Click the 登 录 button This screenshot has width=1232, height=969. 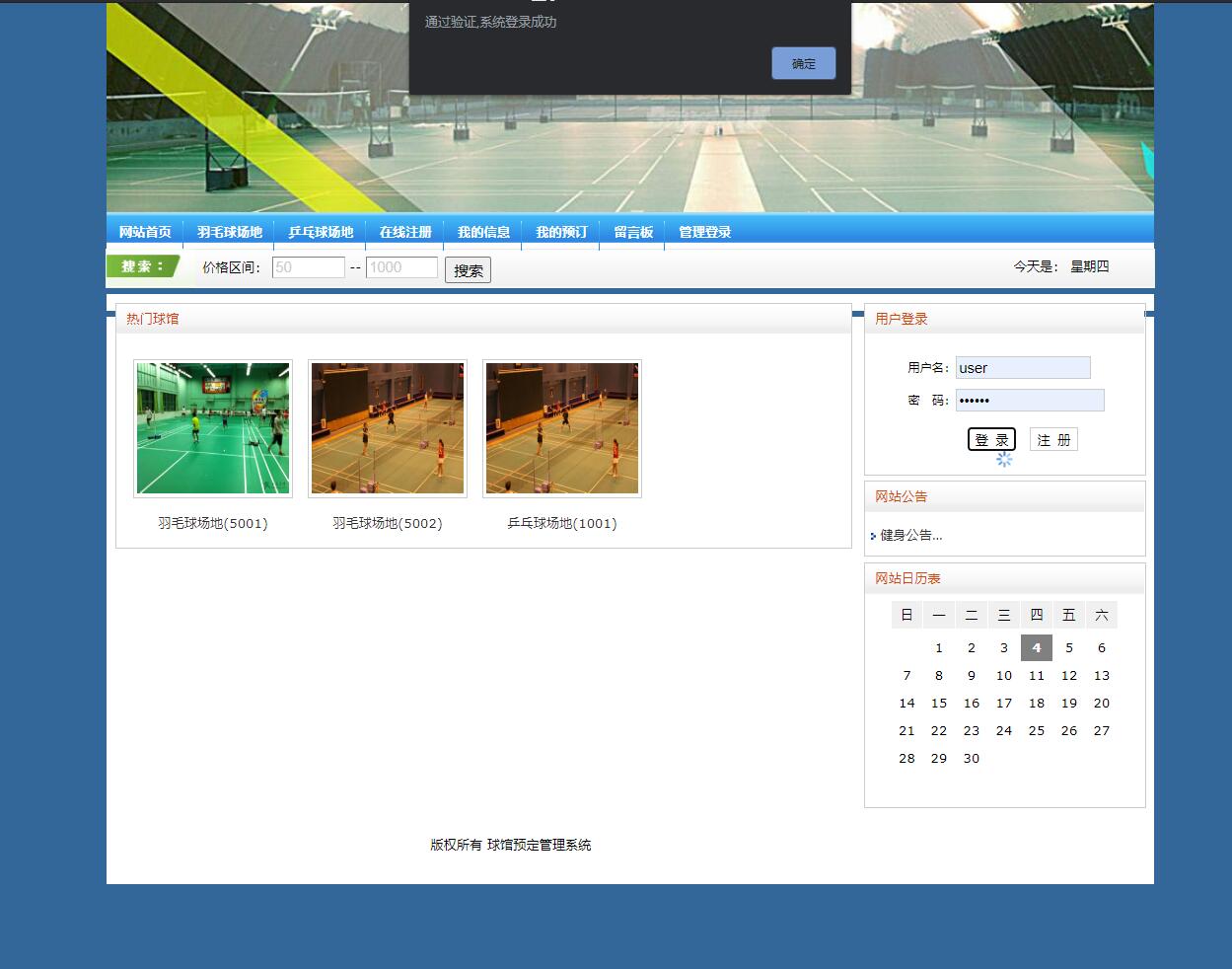(x=991, y=440)
